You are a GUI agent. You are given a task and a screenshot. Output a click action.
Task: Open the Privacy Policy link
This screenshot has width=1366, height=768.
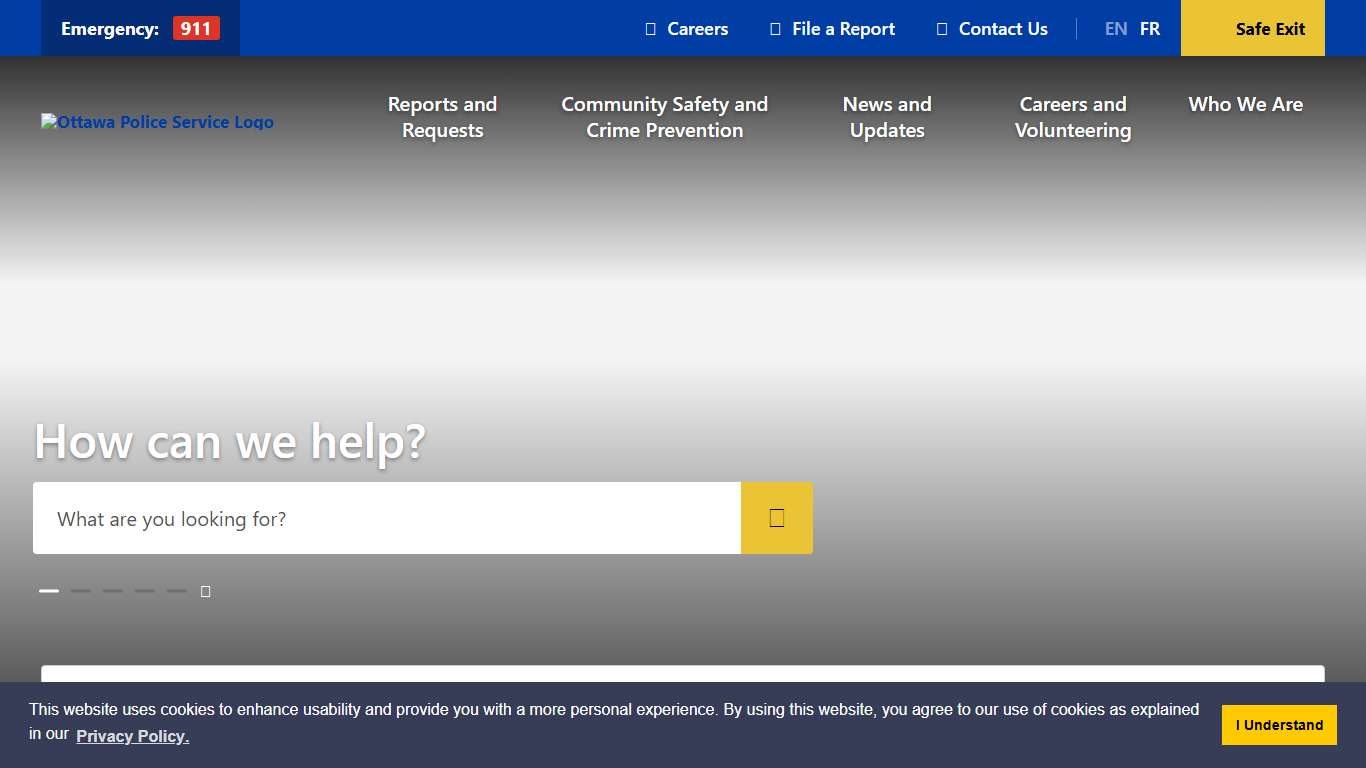132,736
